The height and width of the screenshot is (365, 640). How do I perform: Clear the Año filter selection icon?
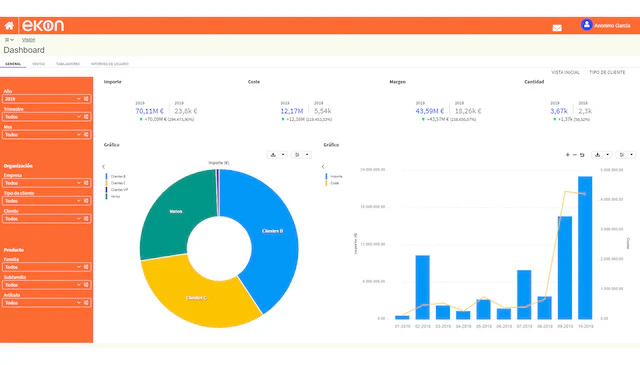86,99
